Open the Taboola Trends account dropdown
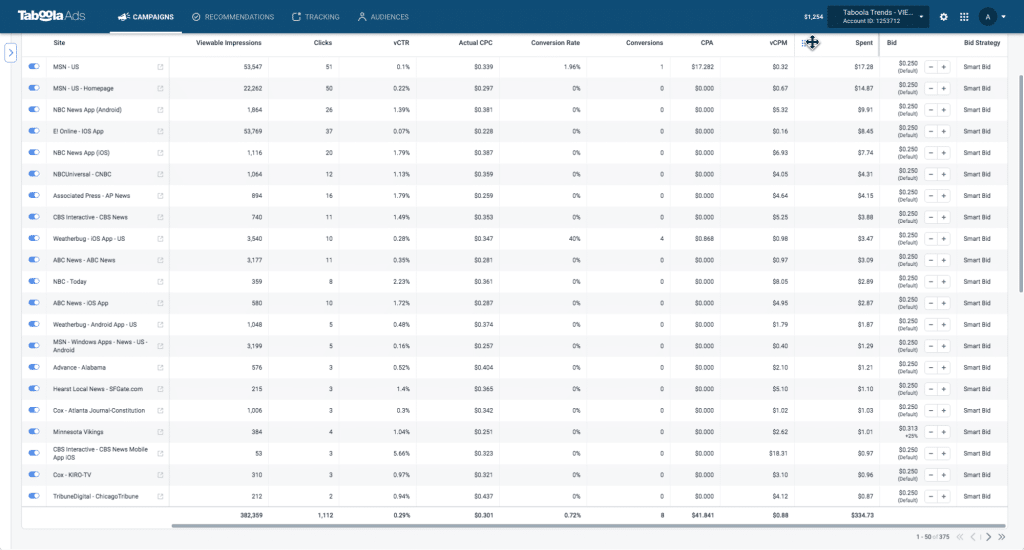The image size is (1024, 550). coord(879,17)
